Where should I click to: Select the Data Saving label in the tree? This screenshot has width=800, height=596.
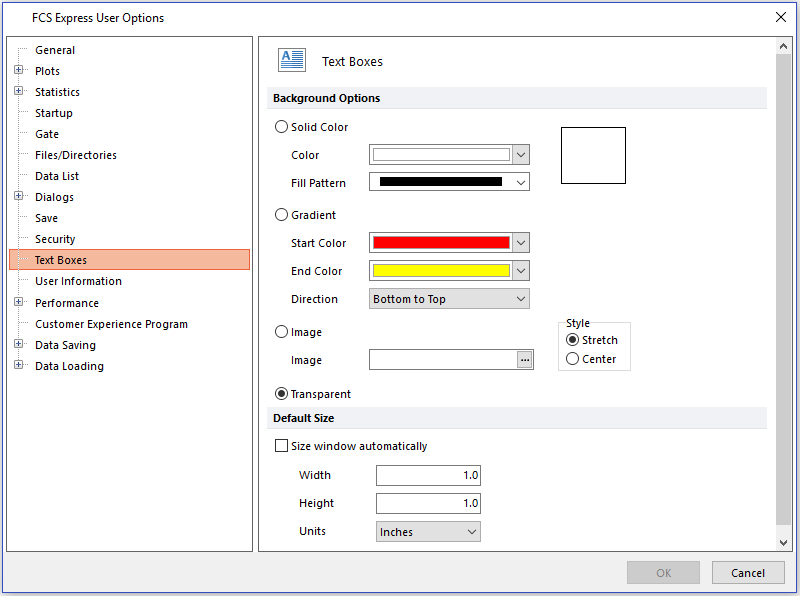[x=65, y=345]
